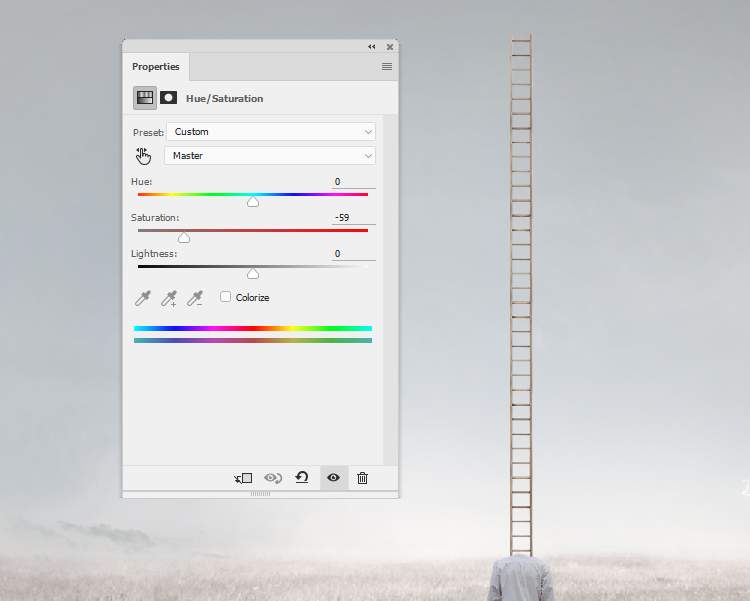This screenshot has width=750, height=601.
Task: Switch to the Properties tab
Action: pyautogui.click(x=155, y=67)
